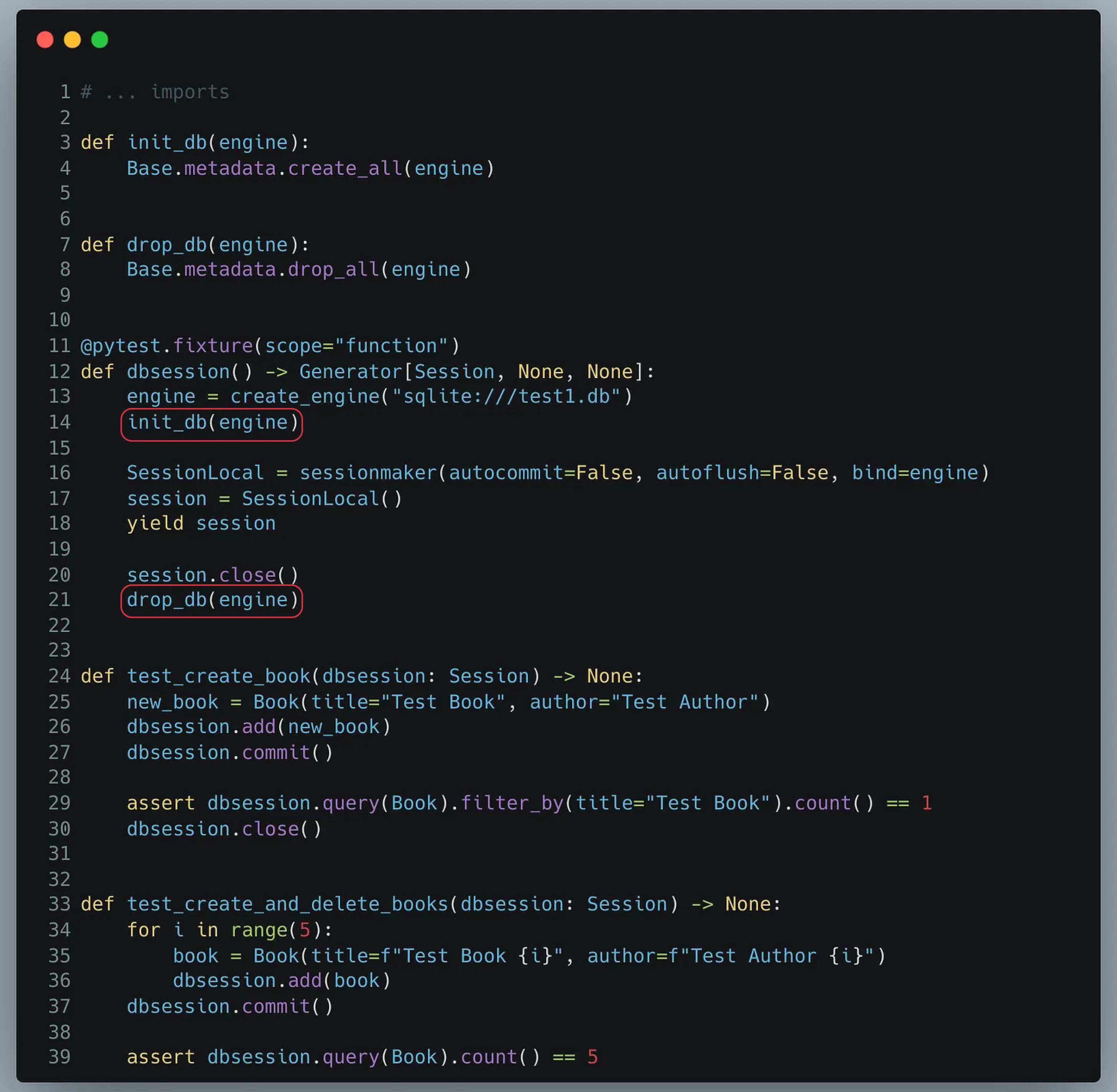Screen dimensions: 1117x1092
Task: Click the "sqlite:///test1.db" string
Action: click(506, 396)
